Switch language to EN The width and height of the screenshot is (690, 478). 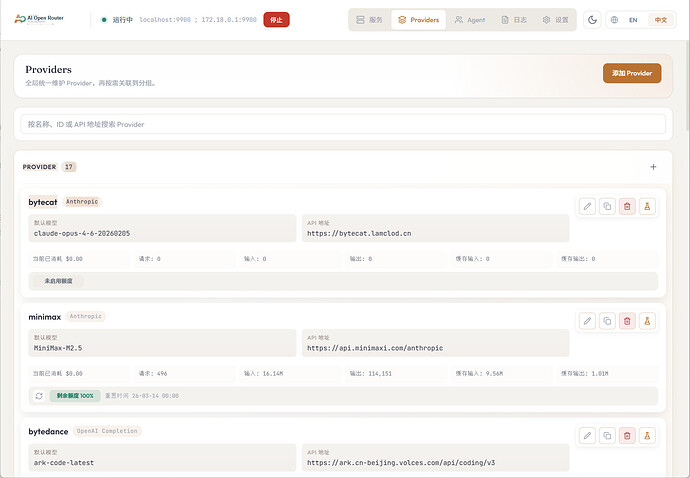(633, 20)
